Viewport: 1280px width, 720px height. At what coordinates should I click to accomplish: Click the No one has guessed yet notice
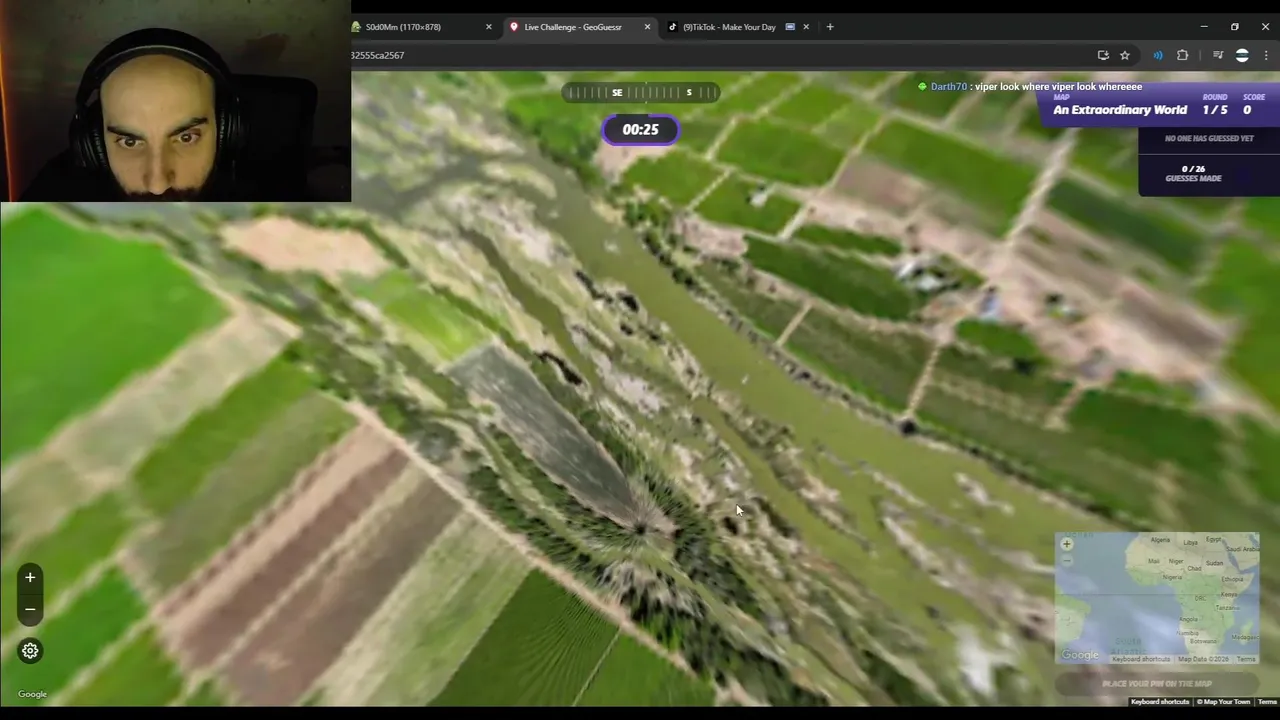tap(1209, 138)
